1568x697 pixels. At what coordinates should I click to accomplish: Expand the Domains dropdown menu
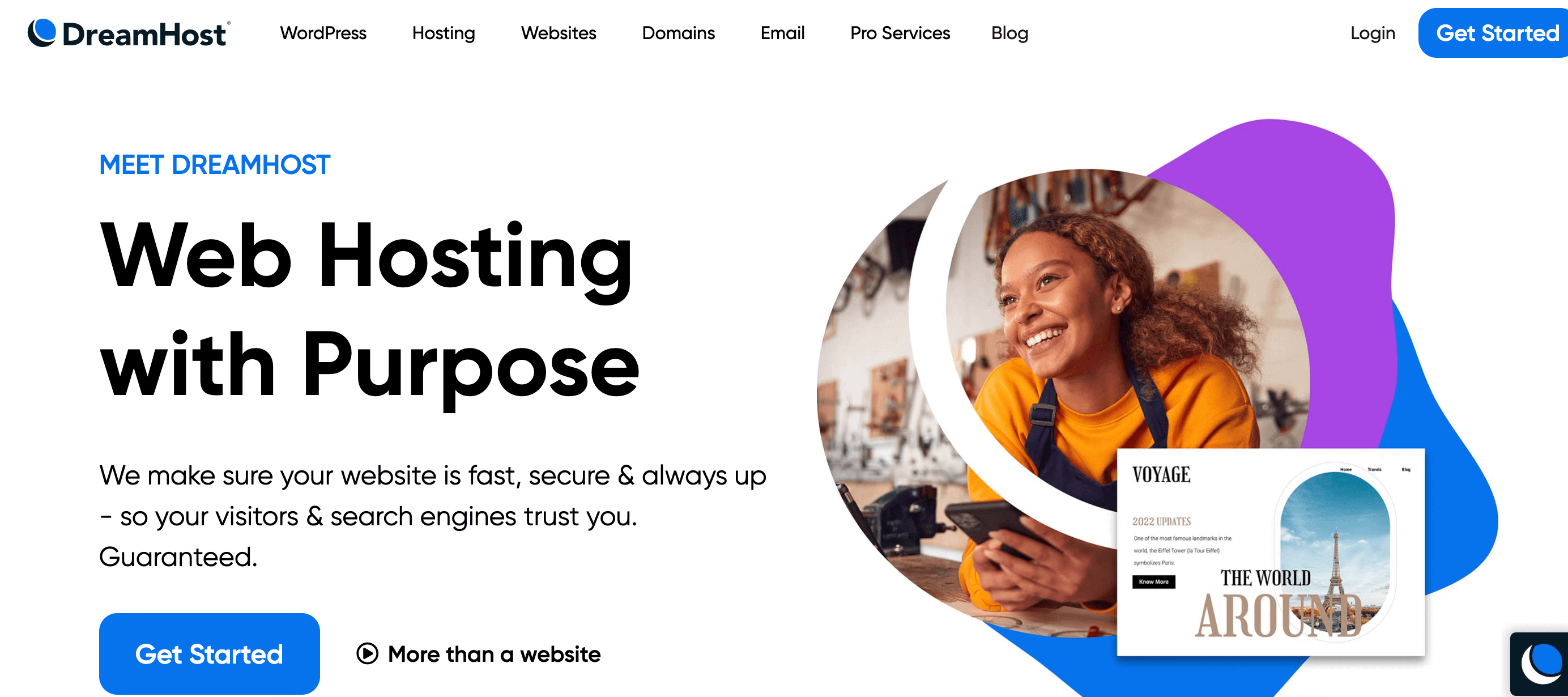(x=678, y=33)
